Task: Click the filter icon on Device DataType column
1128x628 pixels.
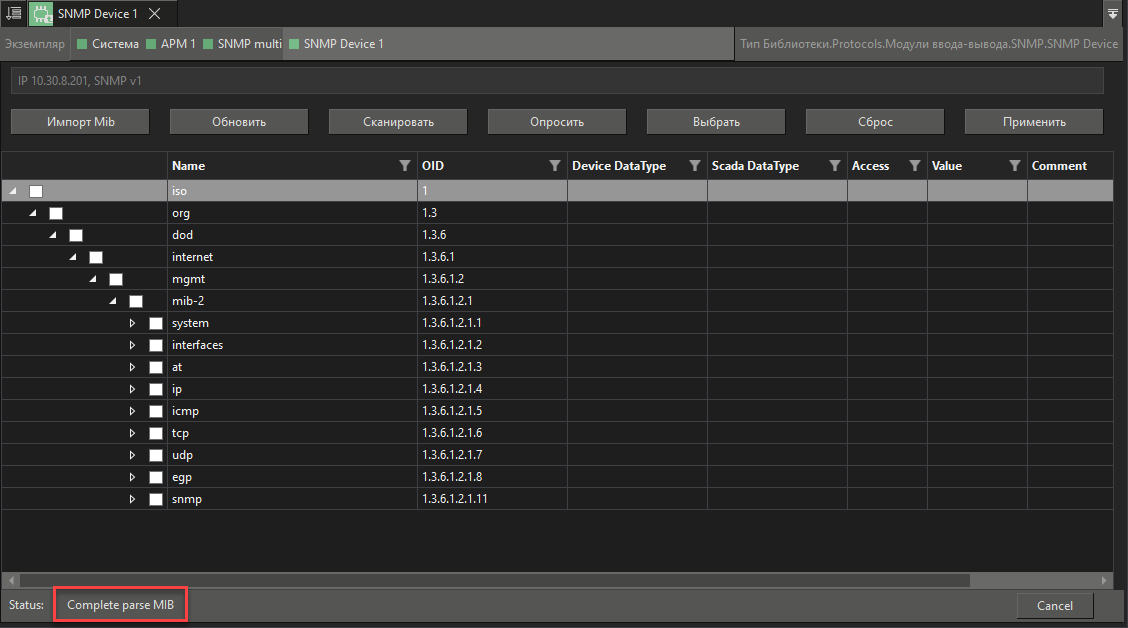Action: coord(695,165)
